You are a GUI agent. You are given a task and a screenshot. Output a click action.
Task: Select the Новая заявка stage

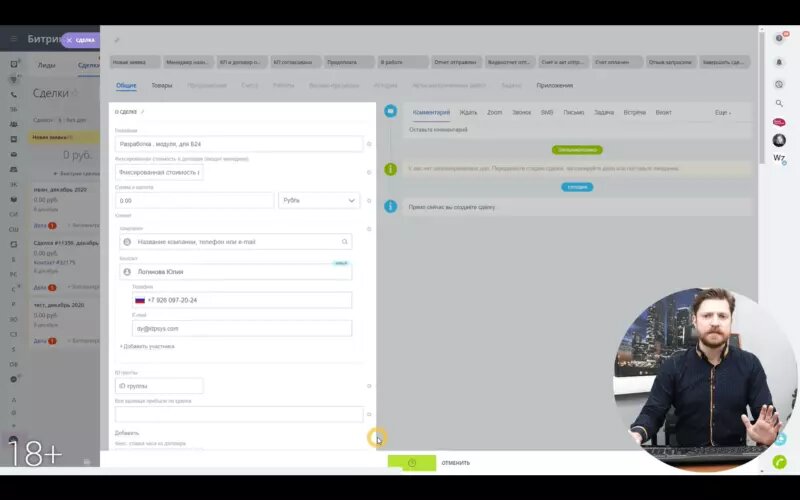coord(135,62)
